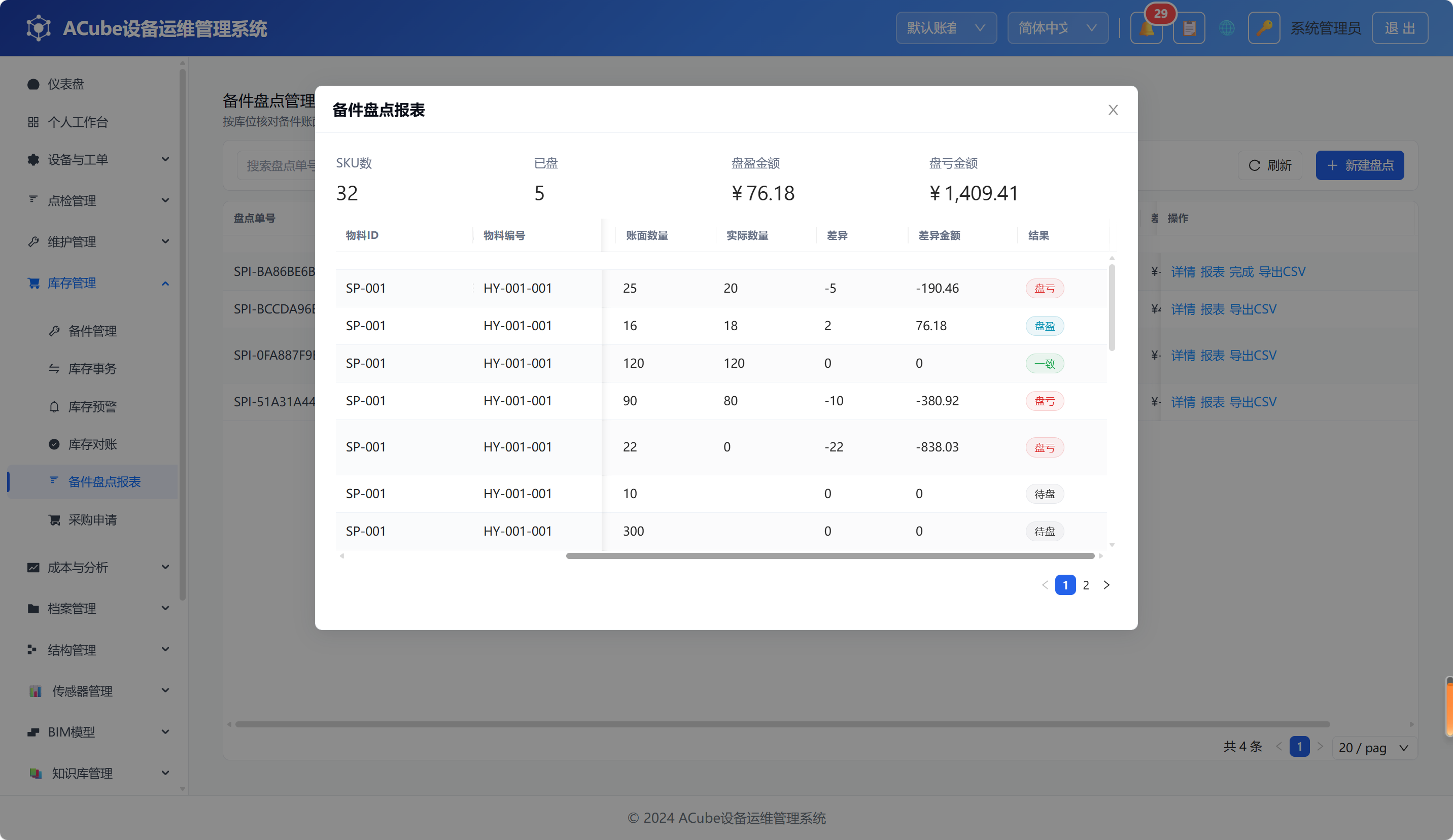Click the dialog table vertical scrollbar

click(1112, 307)
